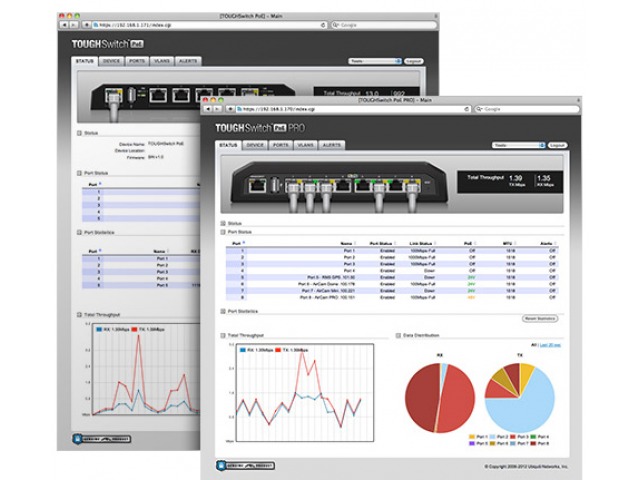
Task: Click the add bookmark plus icon in the PRO window
Action: 230,109
